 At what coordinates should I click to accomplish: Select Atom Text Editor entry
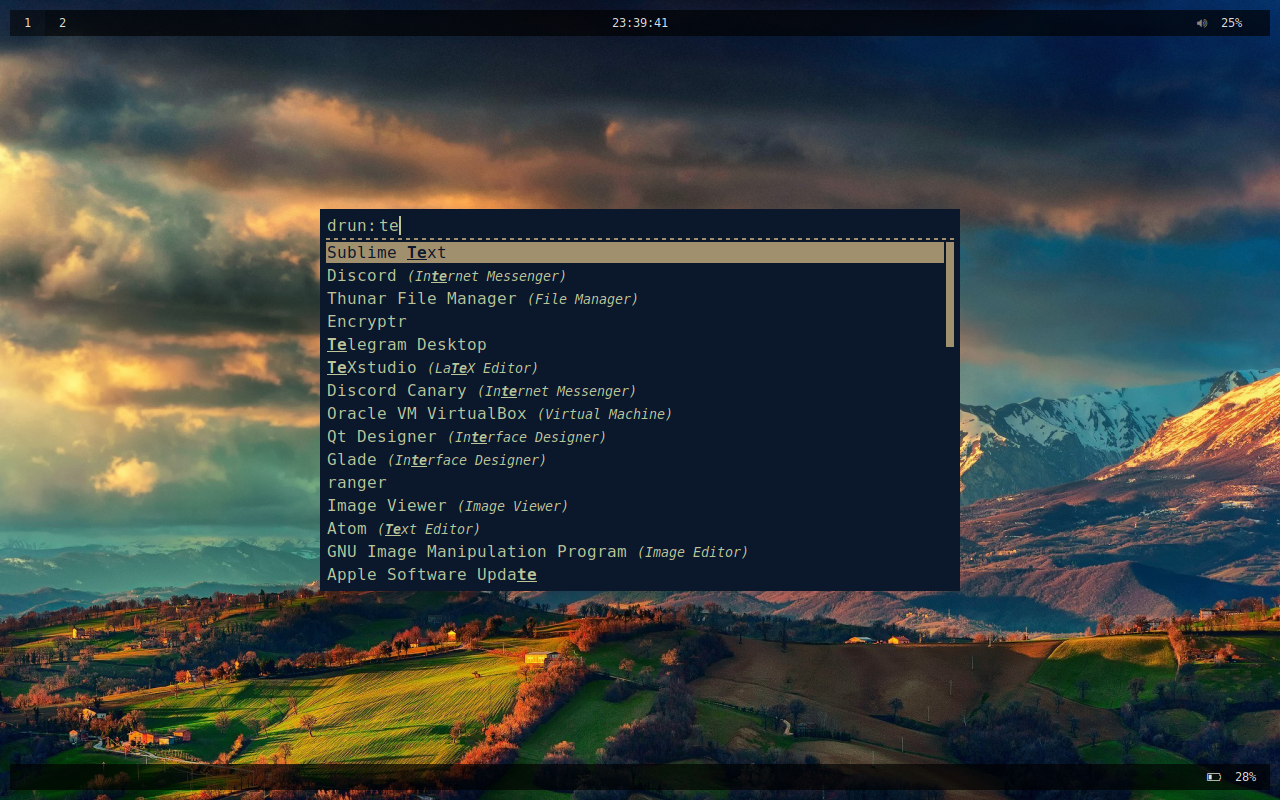tap(635, 529)
